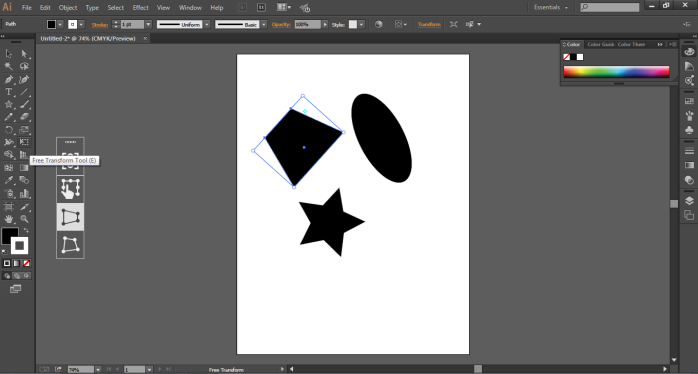Open the Swatches panel from dock
Image resolution: width=698 pixels, height=374 pixels.
(x=689, y=101)
